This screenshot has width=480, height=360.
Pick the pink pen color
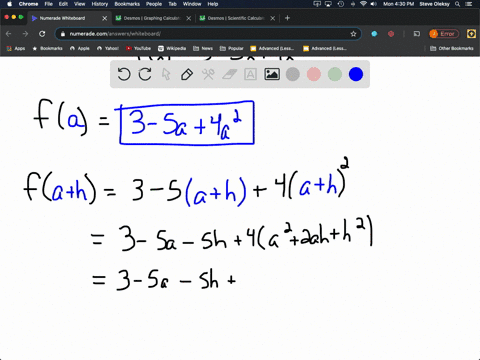314,74
